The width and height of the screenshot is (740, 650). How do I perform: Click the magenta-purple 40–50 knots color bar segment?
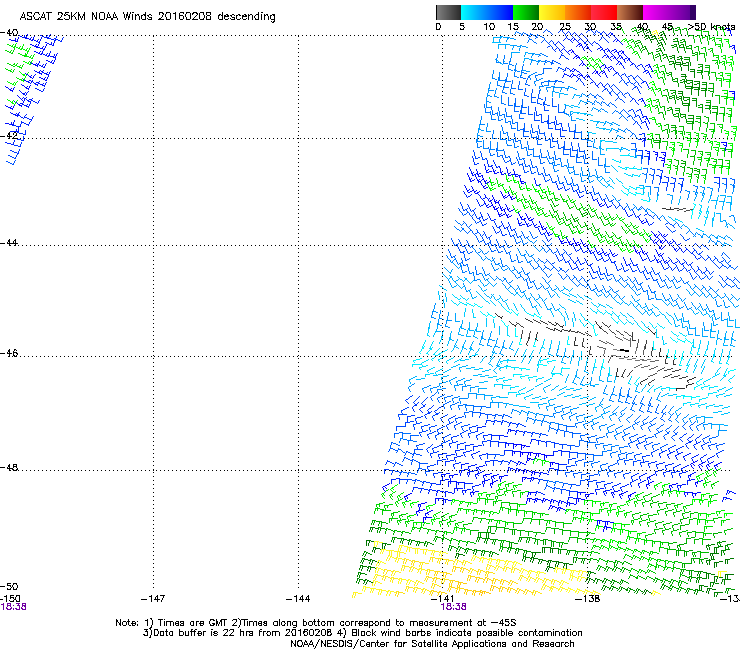point(669,12)
